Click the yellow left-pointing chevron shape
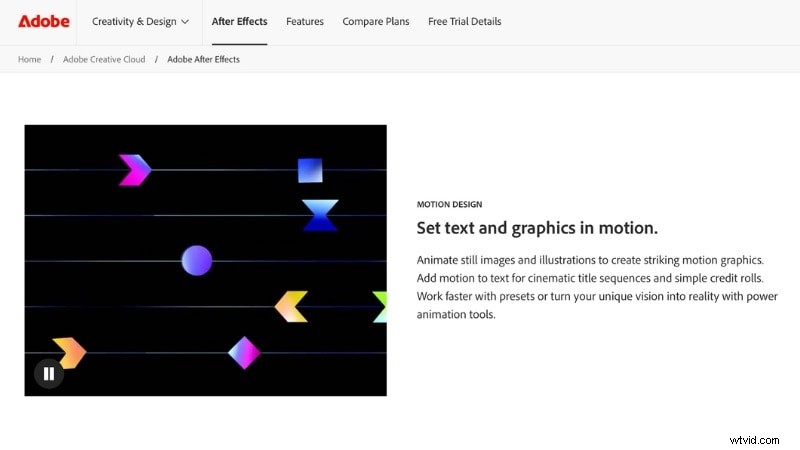Viewport: 800px width, 450px height. 291,307
